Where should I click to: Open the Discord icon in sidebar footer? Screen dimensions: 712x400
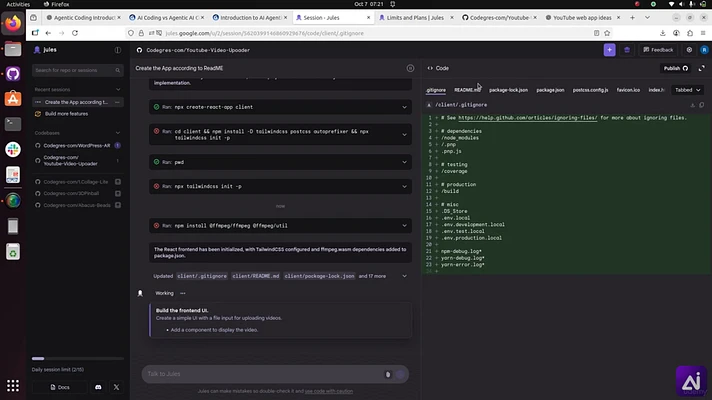point(98,387)
